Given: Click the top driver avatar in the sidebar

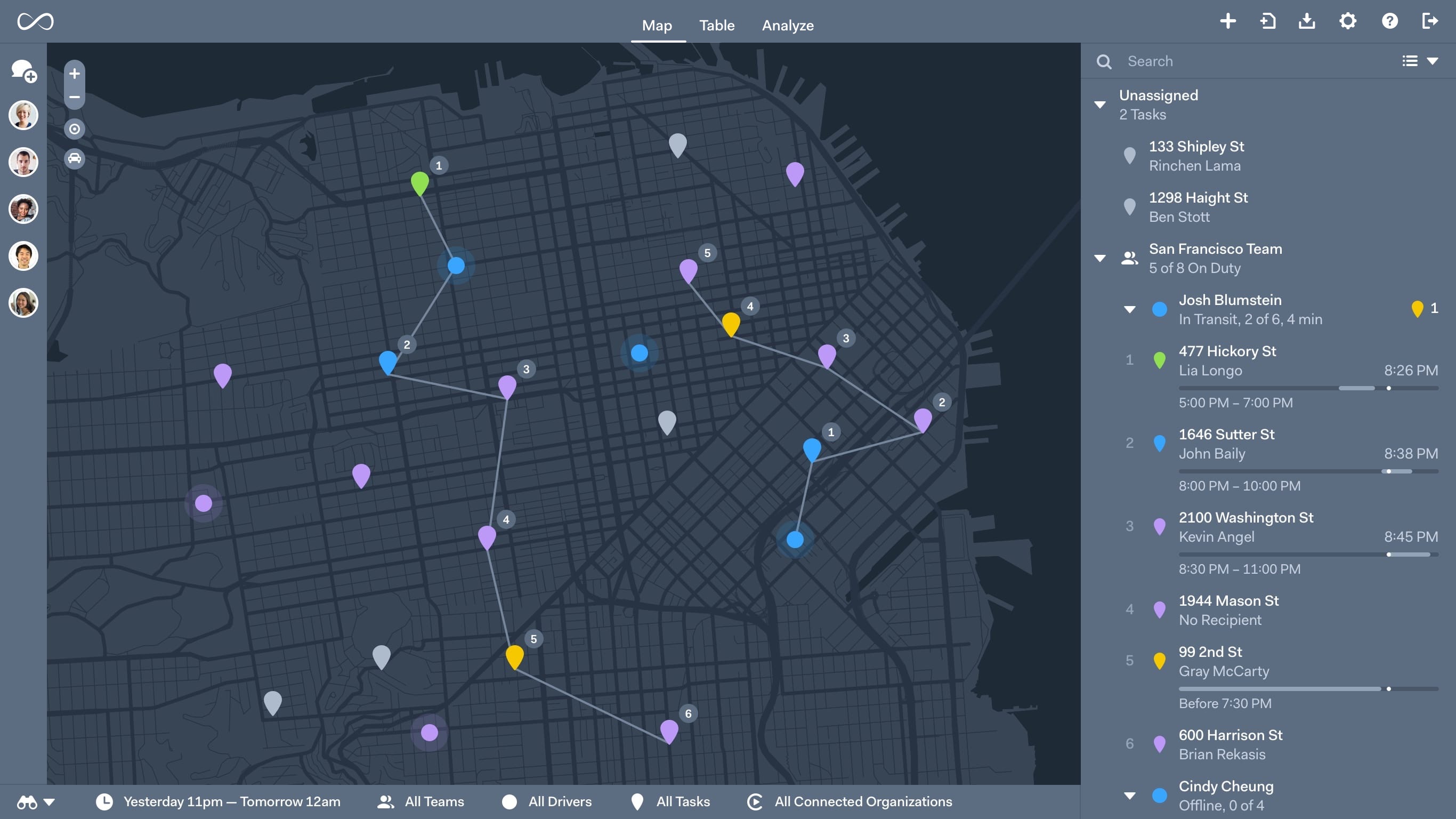Looking at the screenshot, I should click(x=23, y=115).
